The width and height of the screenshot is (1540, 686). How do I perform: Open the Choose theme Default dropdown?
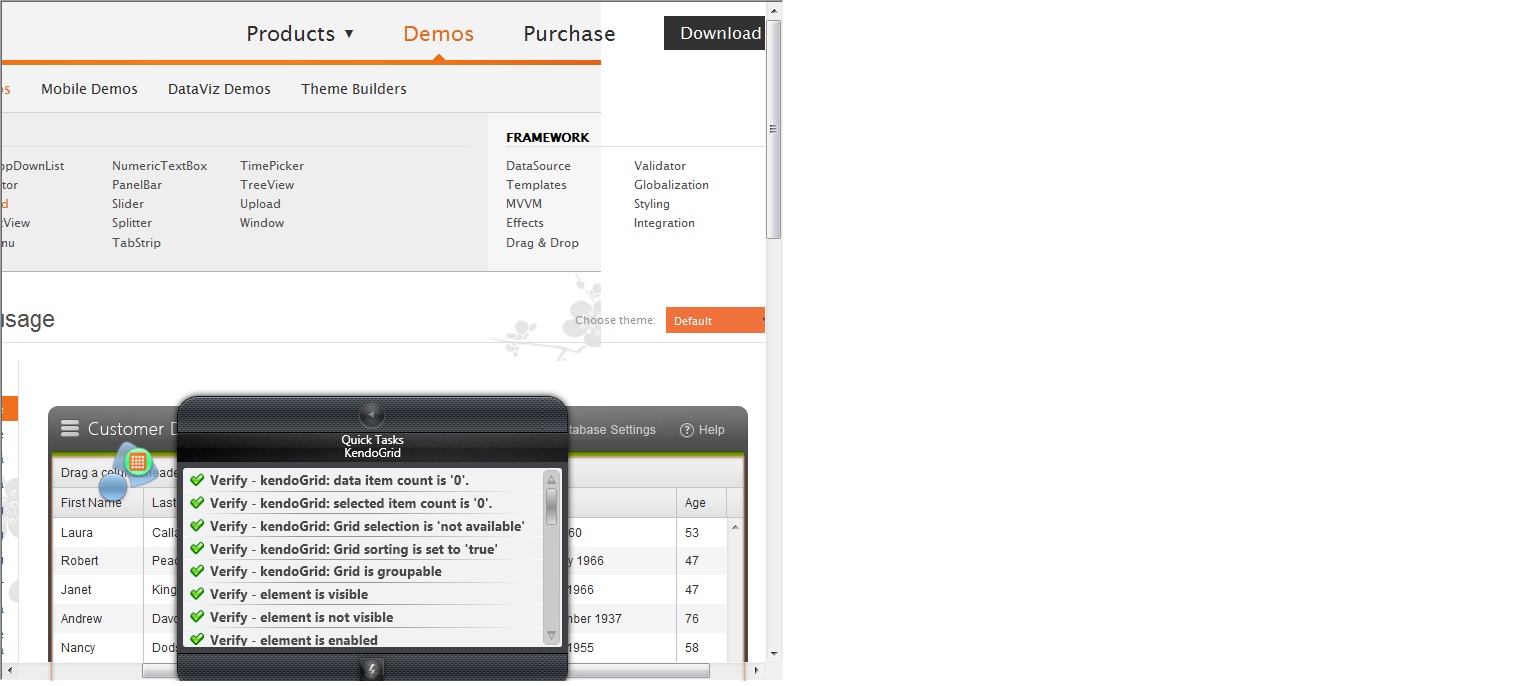tap(715, 320)
